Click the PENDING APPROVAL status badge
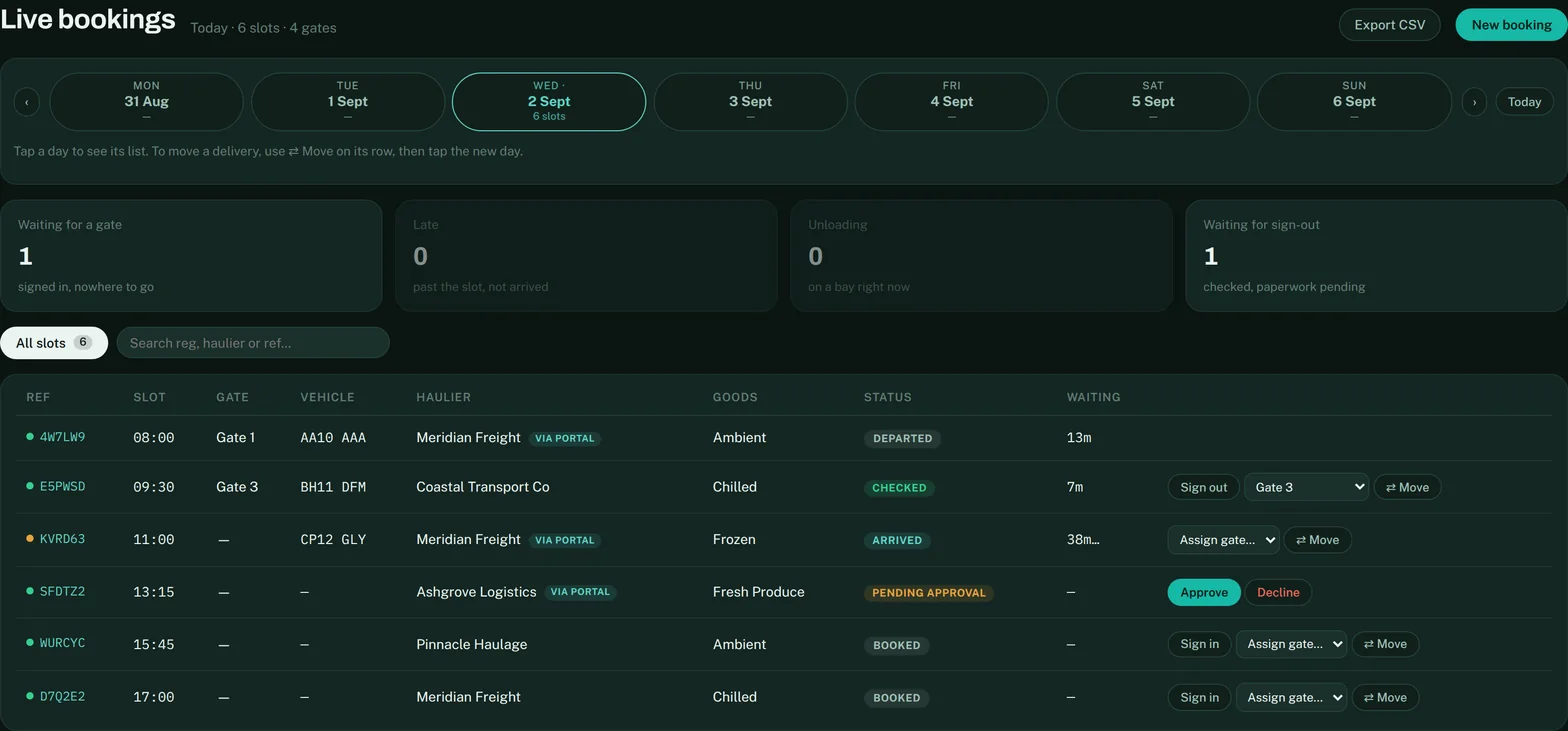1568x731 pixels. (929, 593)
